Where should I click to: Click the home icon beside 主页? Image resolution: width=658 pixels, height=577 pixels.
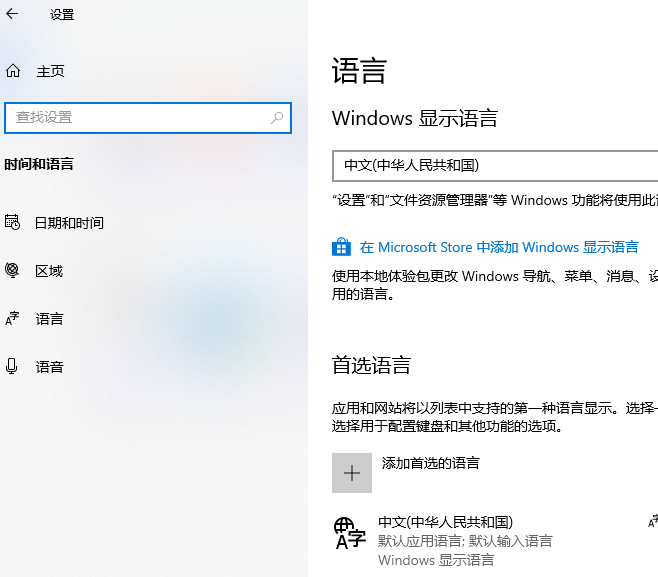pyautogui.click(x=13, y=70)
